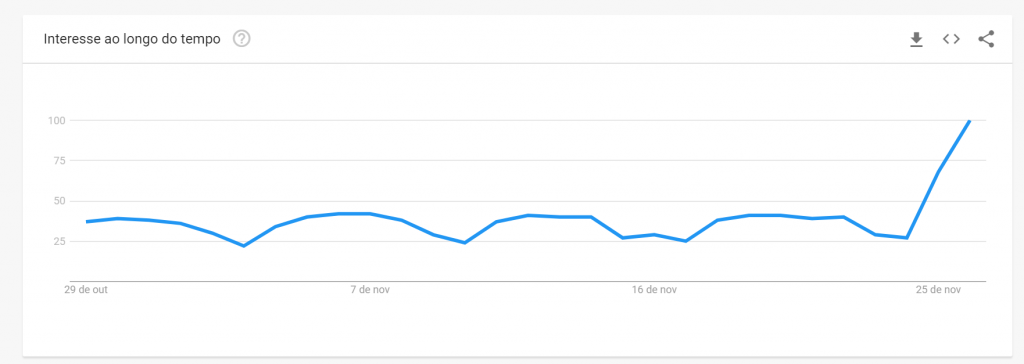This screenshot has height=364, width=1024.
Task: Click the midpoint bend of the final spike
Action: (938, 172)
